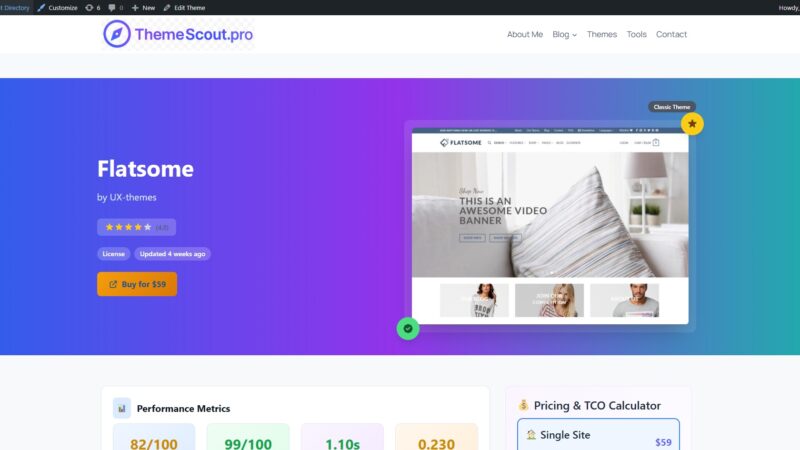Go to the Themes menu item
This screenshot has height=450, width=800.
pos(602,34)
